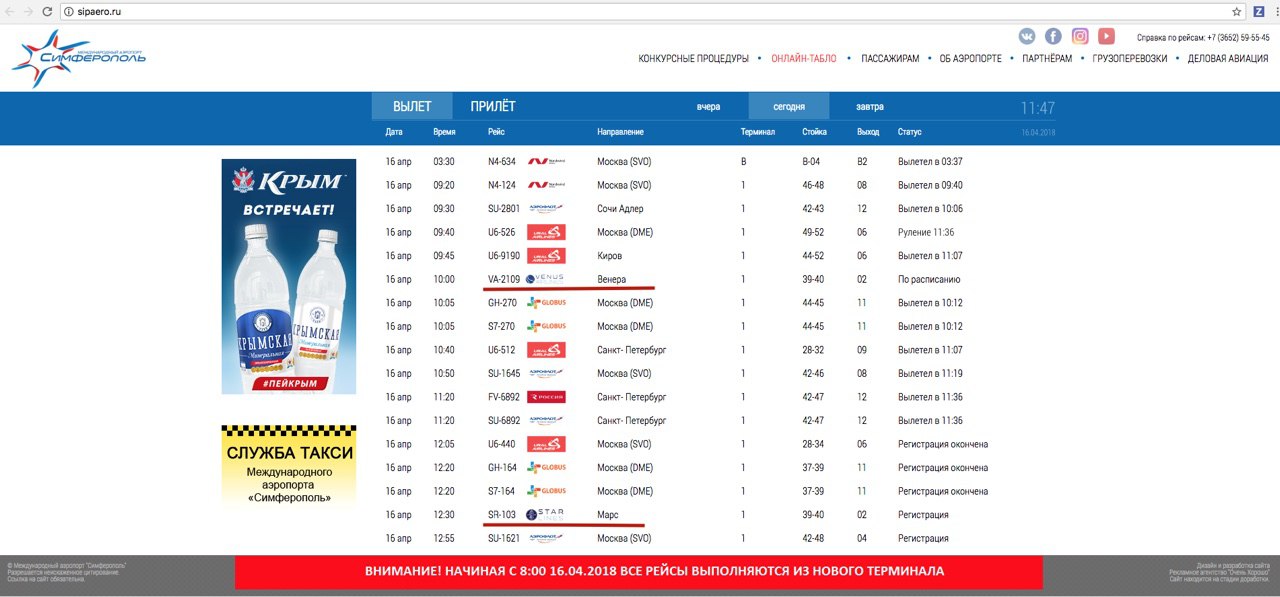
Task: Click destination Сочи Адлер
Action: [620, 208]
